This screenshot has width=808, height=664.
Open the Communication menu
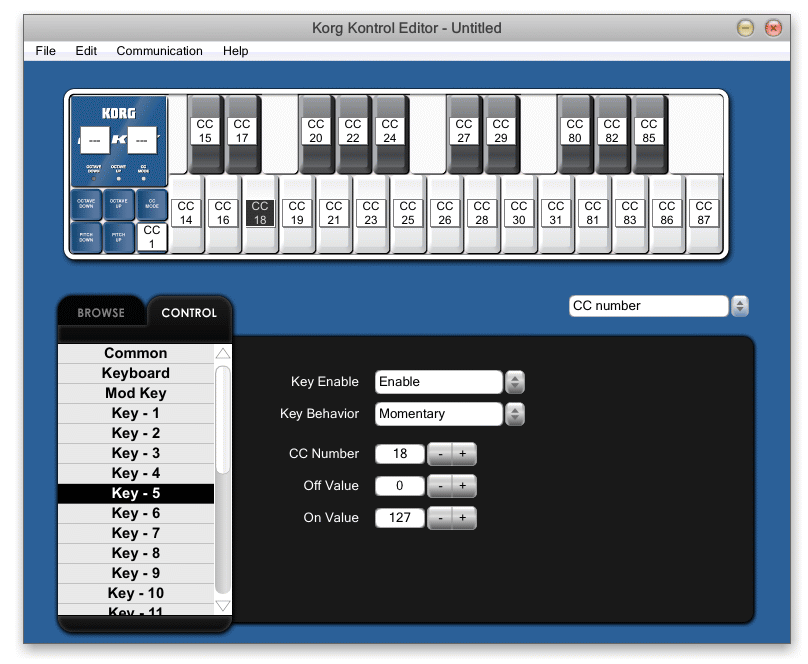pos(159,50)
